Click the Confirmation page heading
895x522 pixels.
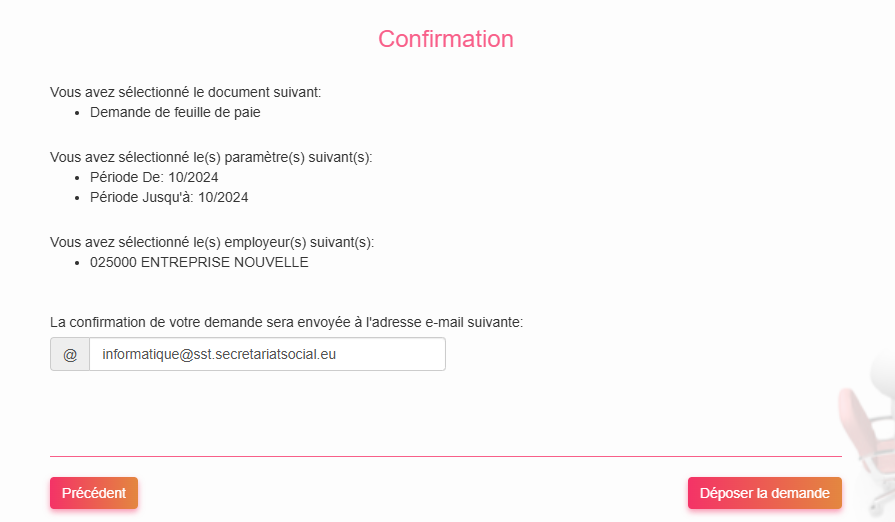pyautogui.click(x=446, y=39)
